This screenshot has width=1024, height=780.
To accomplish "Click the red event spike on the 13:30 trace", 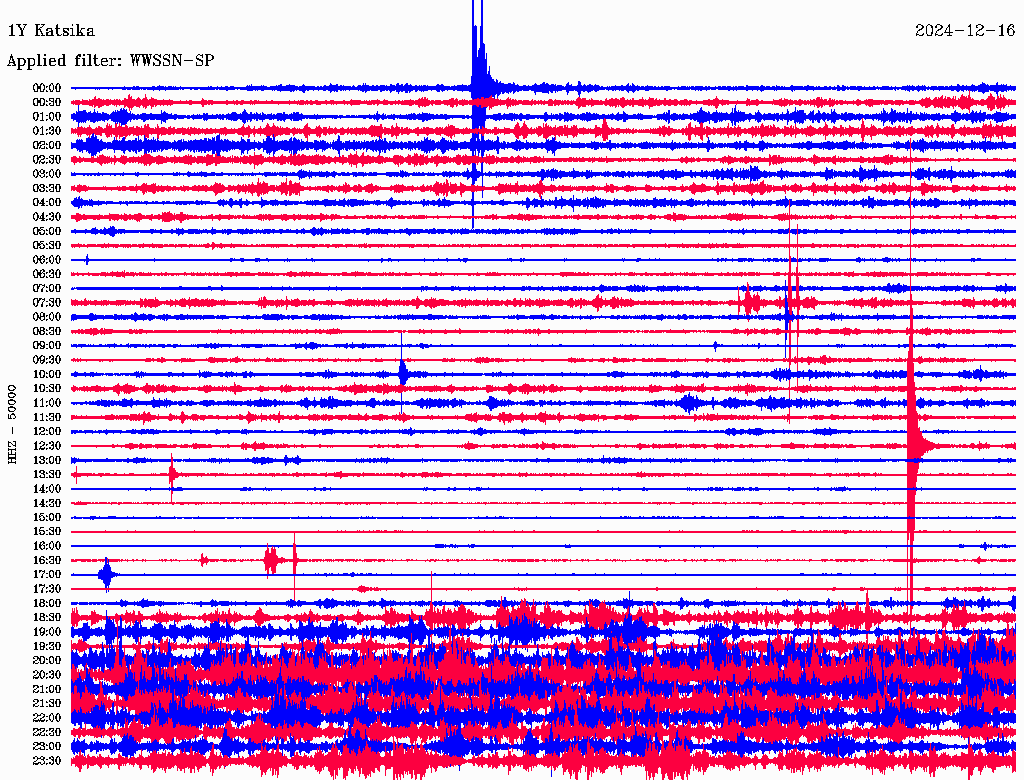I will click(172, 475).
